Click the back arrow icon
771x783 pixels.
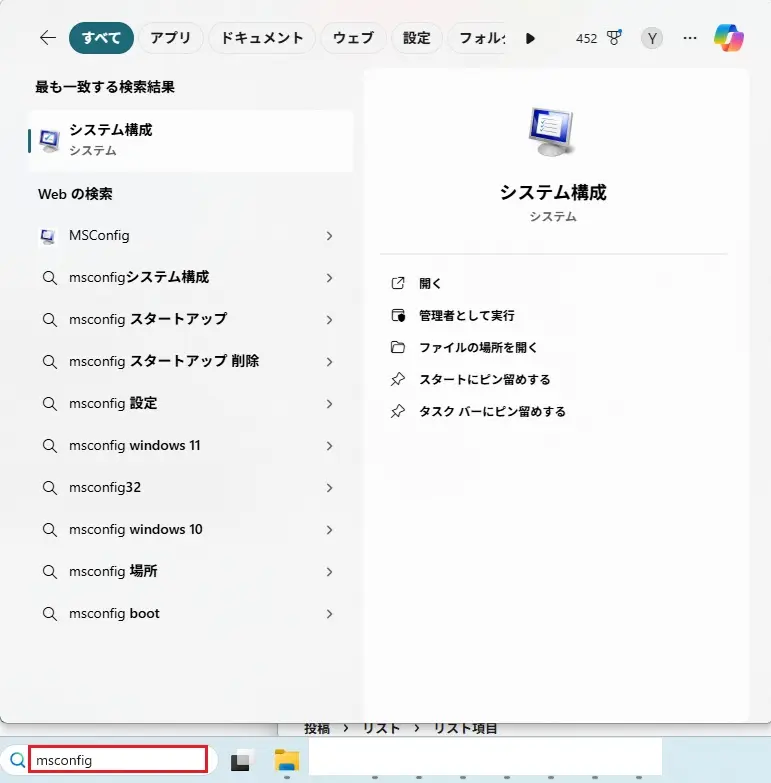click(48, 37)
